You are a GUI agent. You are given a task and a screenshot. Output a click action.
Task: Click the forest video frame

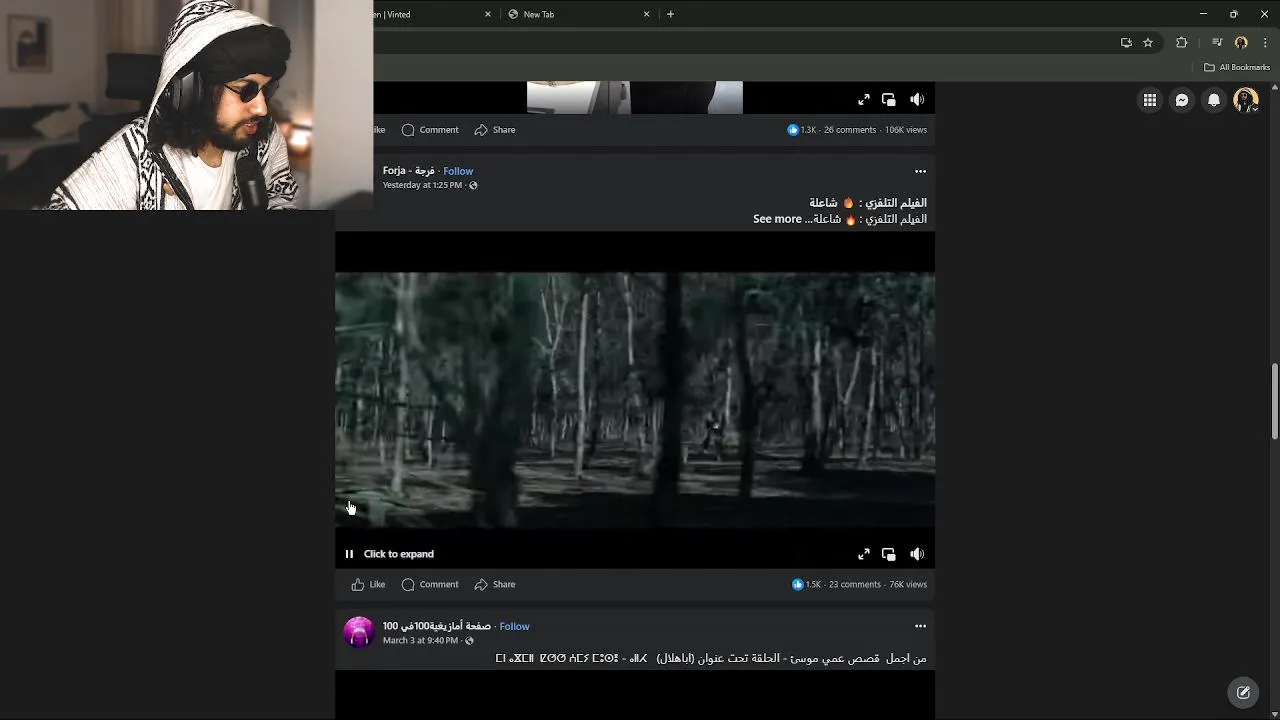click(x=635, y=400)
